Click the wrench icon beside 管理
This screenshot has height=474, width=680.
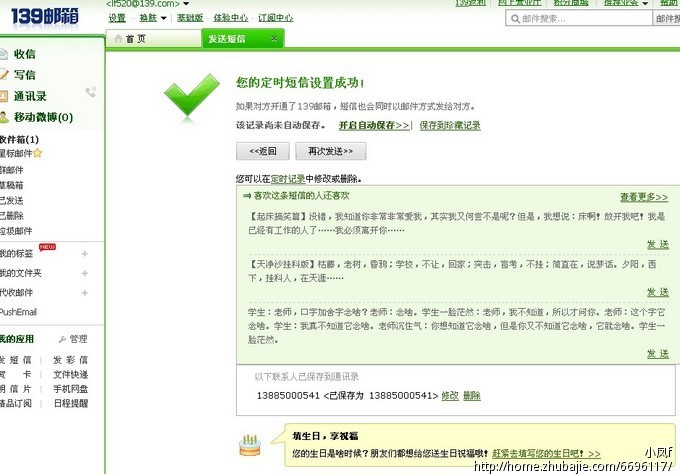click(62, 339)
